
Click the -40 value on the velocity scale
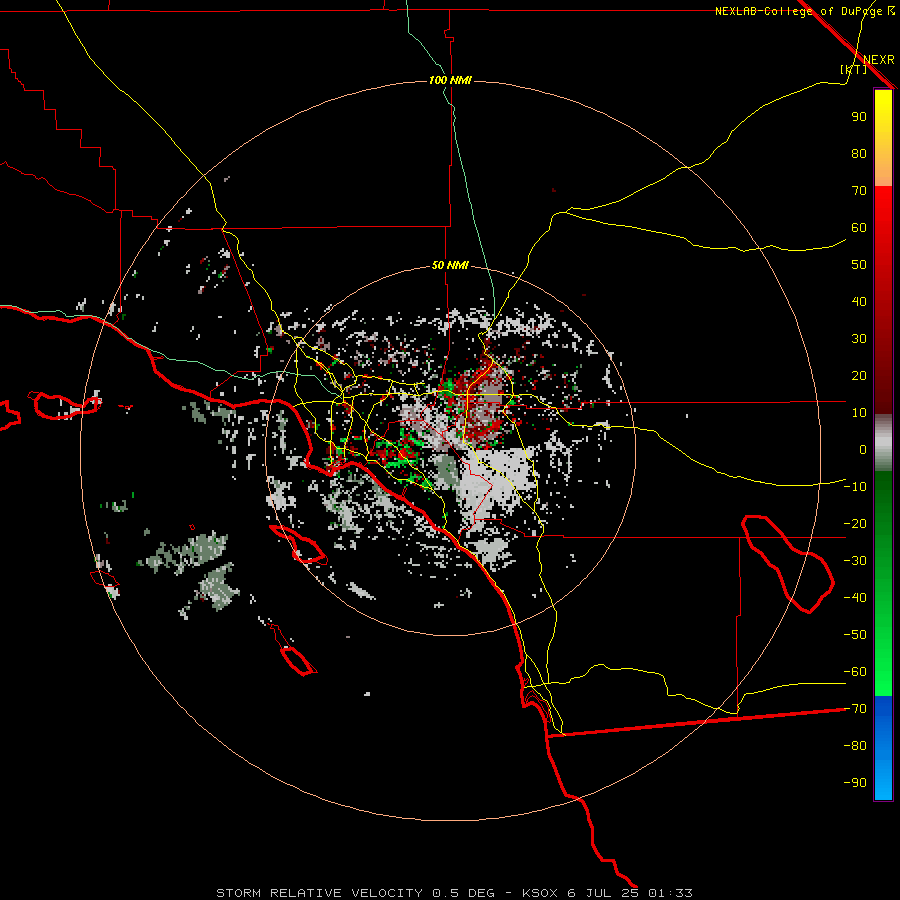coord(855,598)
